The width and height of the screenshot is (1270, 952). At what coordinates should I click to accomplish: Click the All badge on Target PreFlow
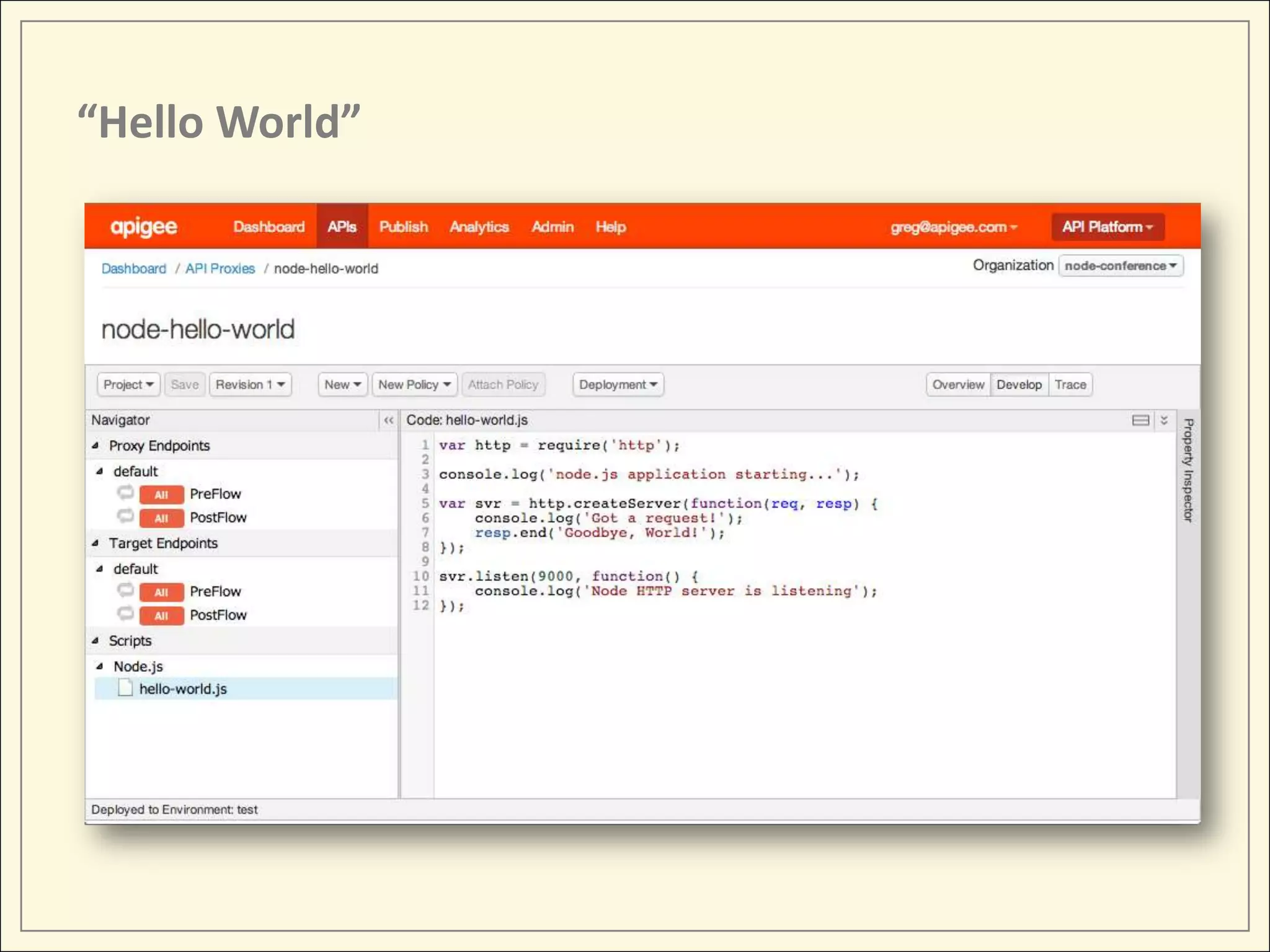coord(161,593)
